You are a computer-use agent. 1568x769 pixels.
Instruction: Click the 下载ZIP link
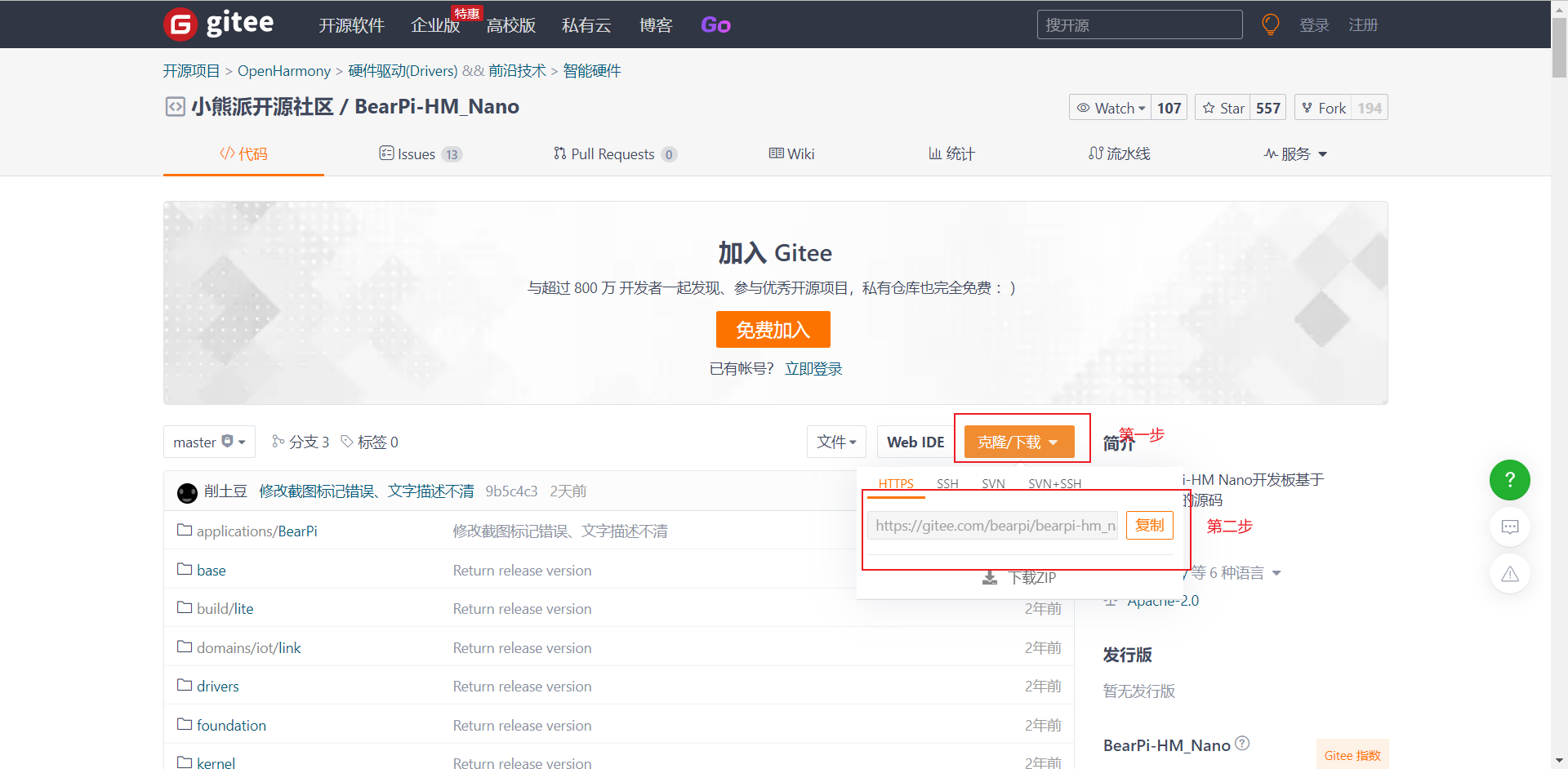tap(1032, 578)
